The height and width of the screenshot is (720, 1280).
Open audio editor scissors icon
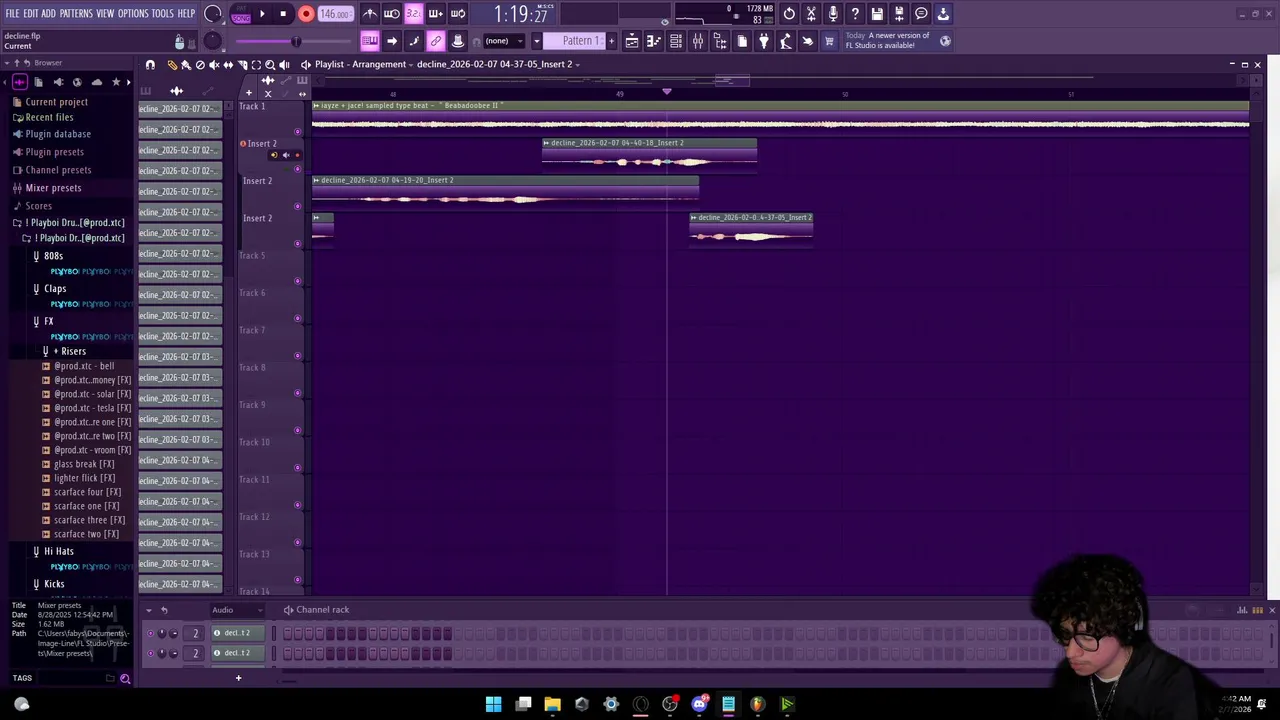(811, 14)
